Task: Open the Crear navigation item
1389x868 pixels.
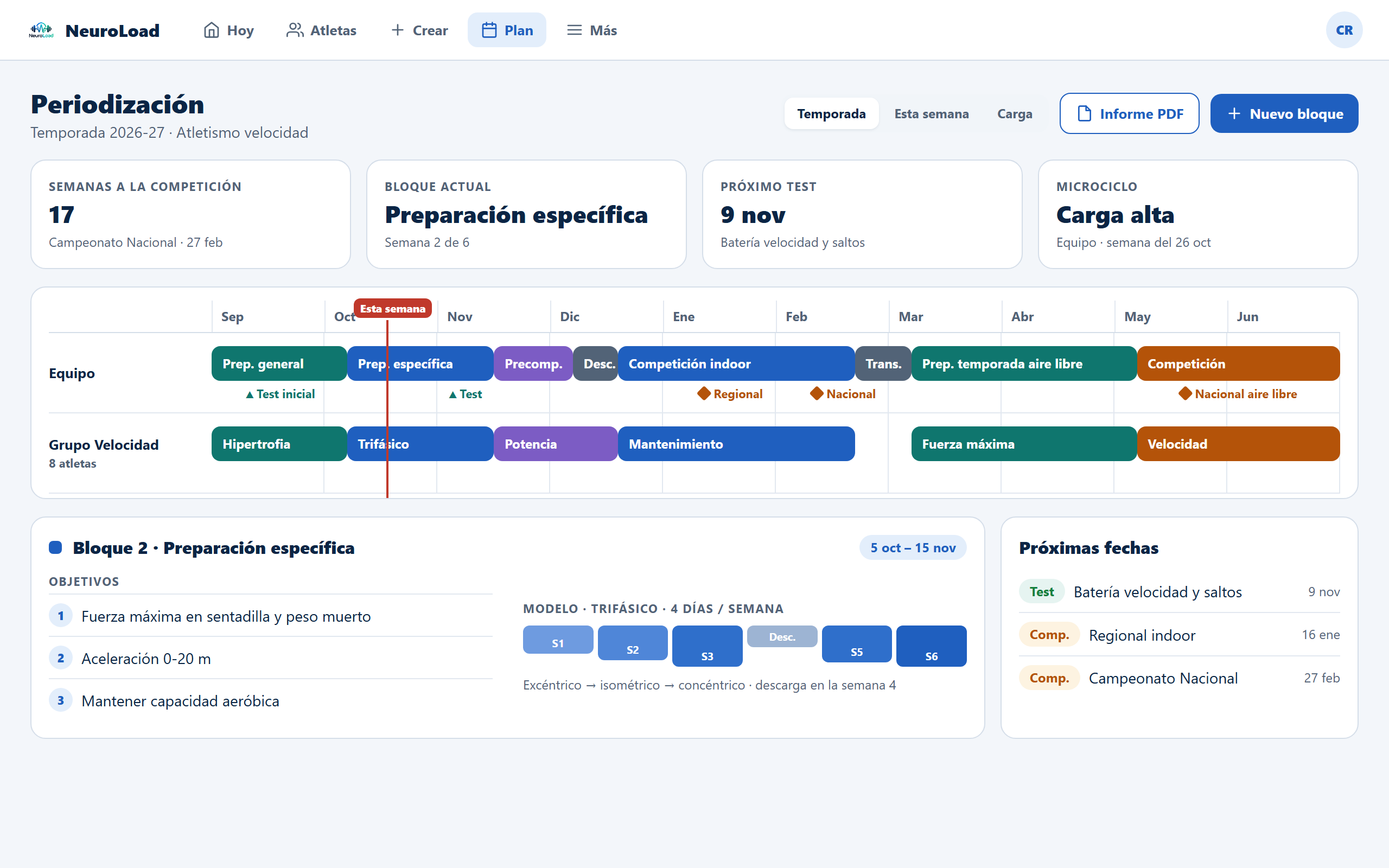Action: [x=419, y=30]
